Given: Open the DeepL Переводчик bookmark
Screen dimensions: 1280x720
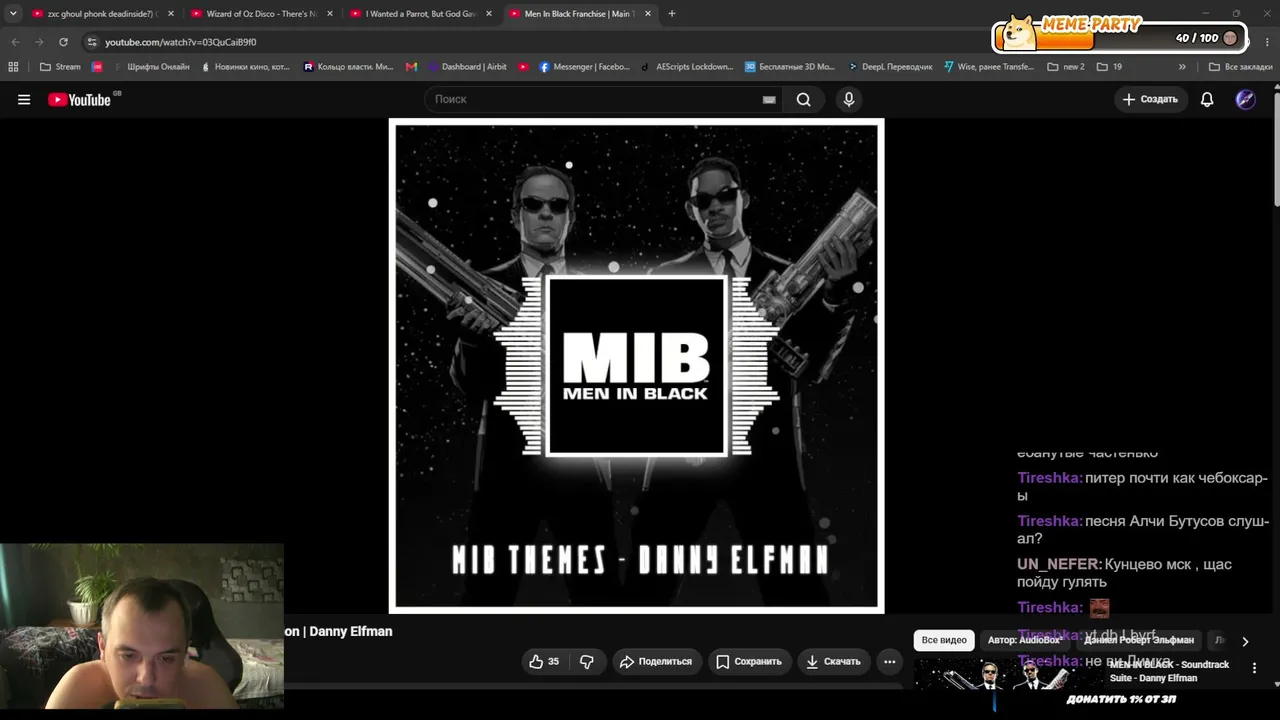Looking at the screenshot, I should 890,67.
